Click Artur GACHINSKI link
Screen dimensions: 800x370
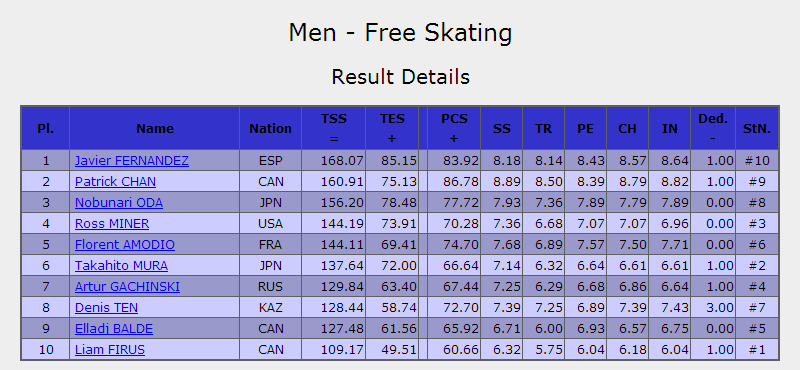[x=127, y=286]
